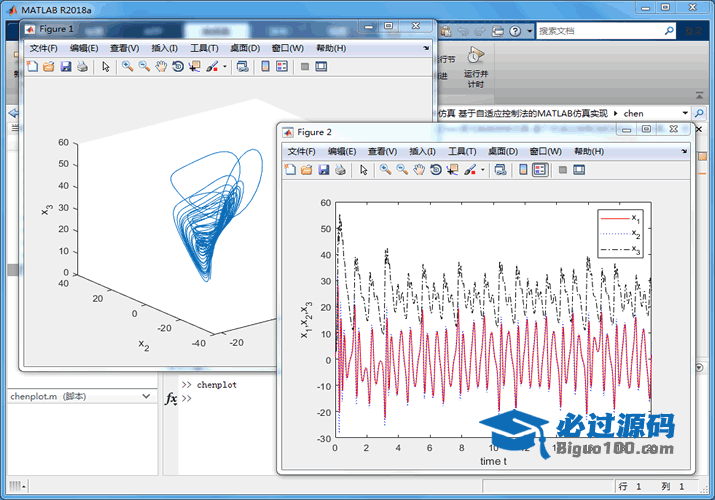The image size is (715, 500).
Task: Hide plot tools icon in Figure 2
Action: coord(563,170)
